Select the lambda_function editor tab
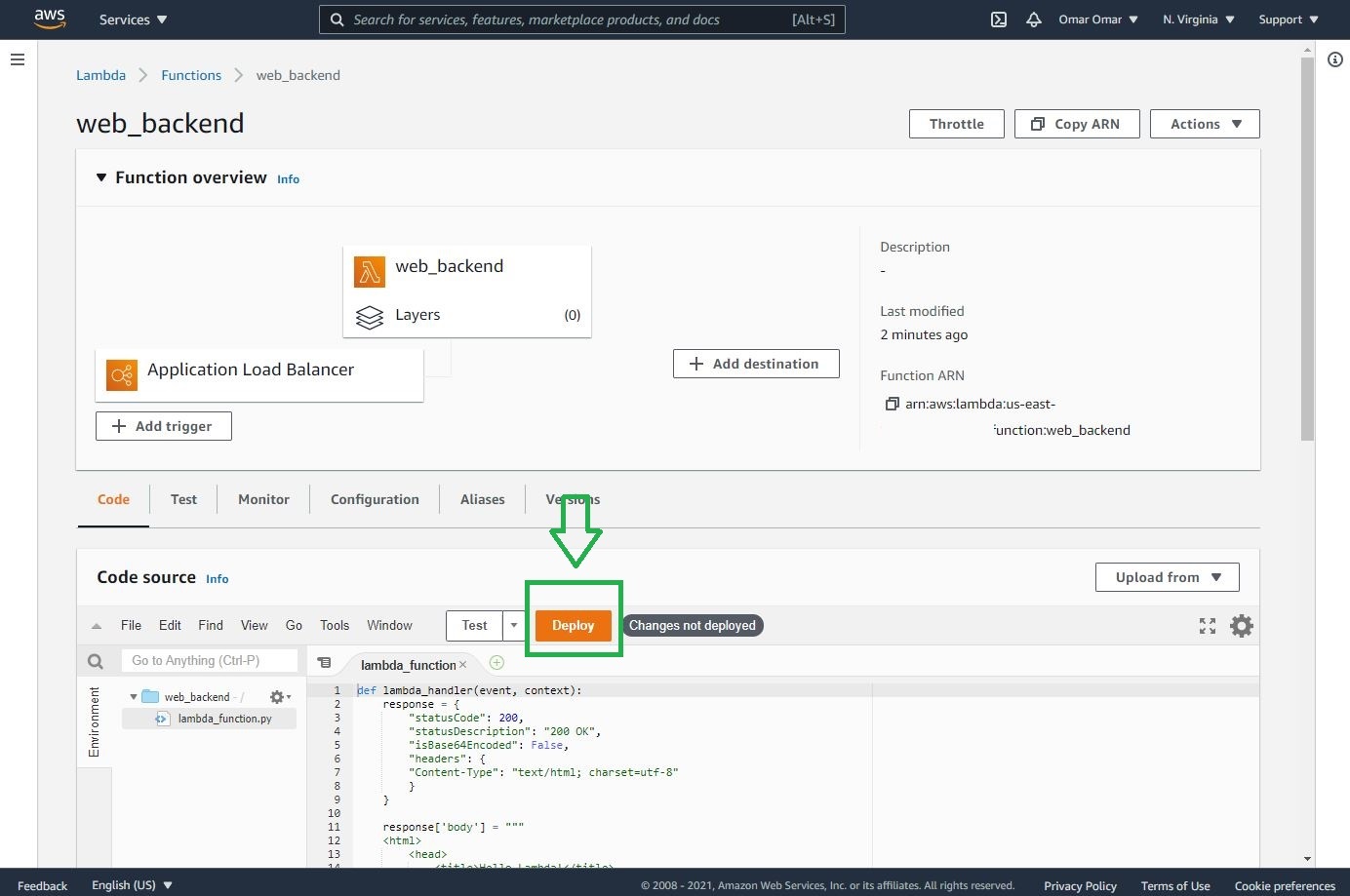Image resolution: width=1350 pixels, height=896 pixels. 408,665
